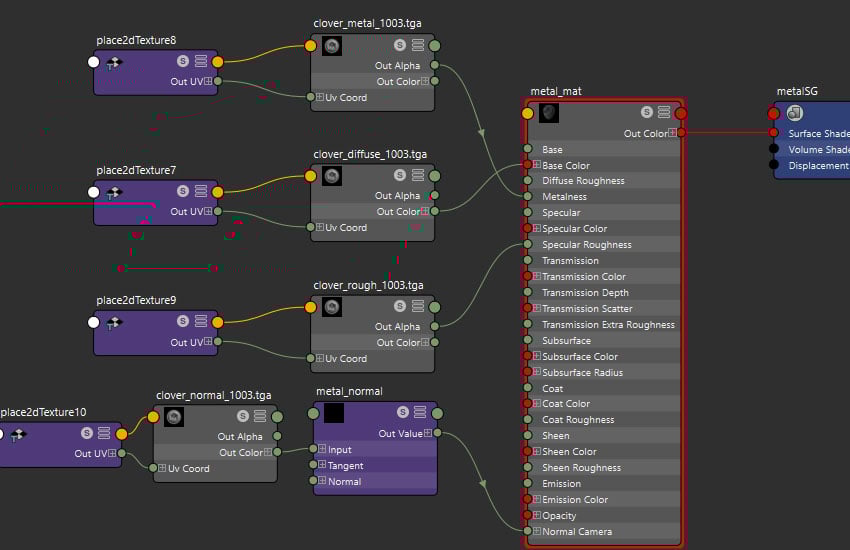This screenshot has height=550, width=850.
Task: Select the metalSG node title
Action: 797,91
